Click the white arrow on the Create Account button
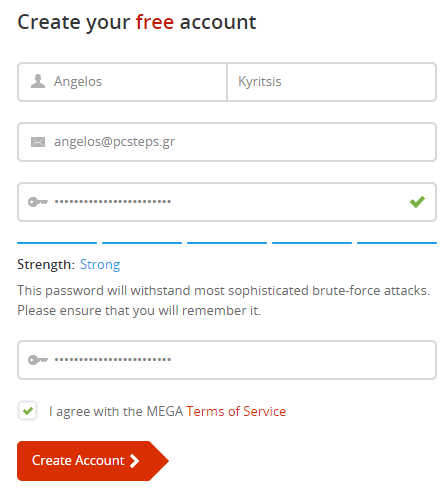This screenshot has height=488, width=447. (x=134, y=461)
